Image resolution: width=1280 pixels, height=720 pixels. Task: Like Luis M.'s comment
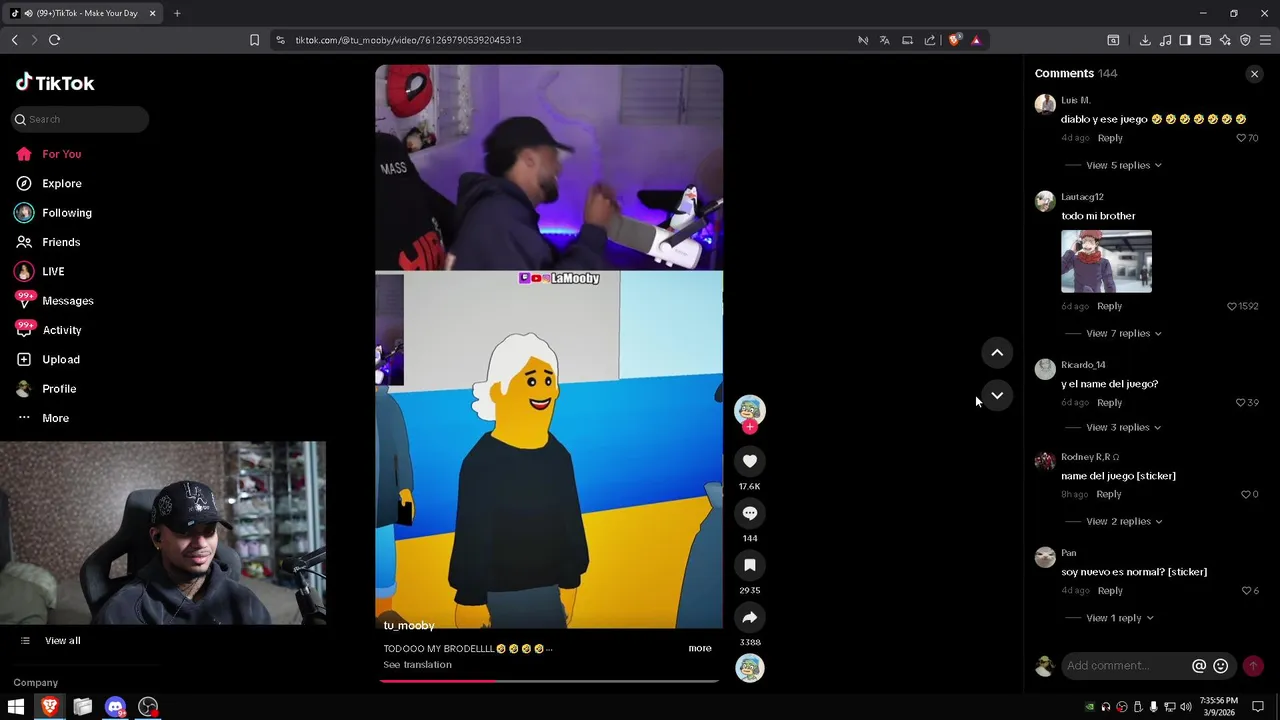coord(1241,138)
